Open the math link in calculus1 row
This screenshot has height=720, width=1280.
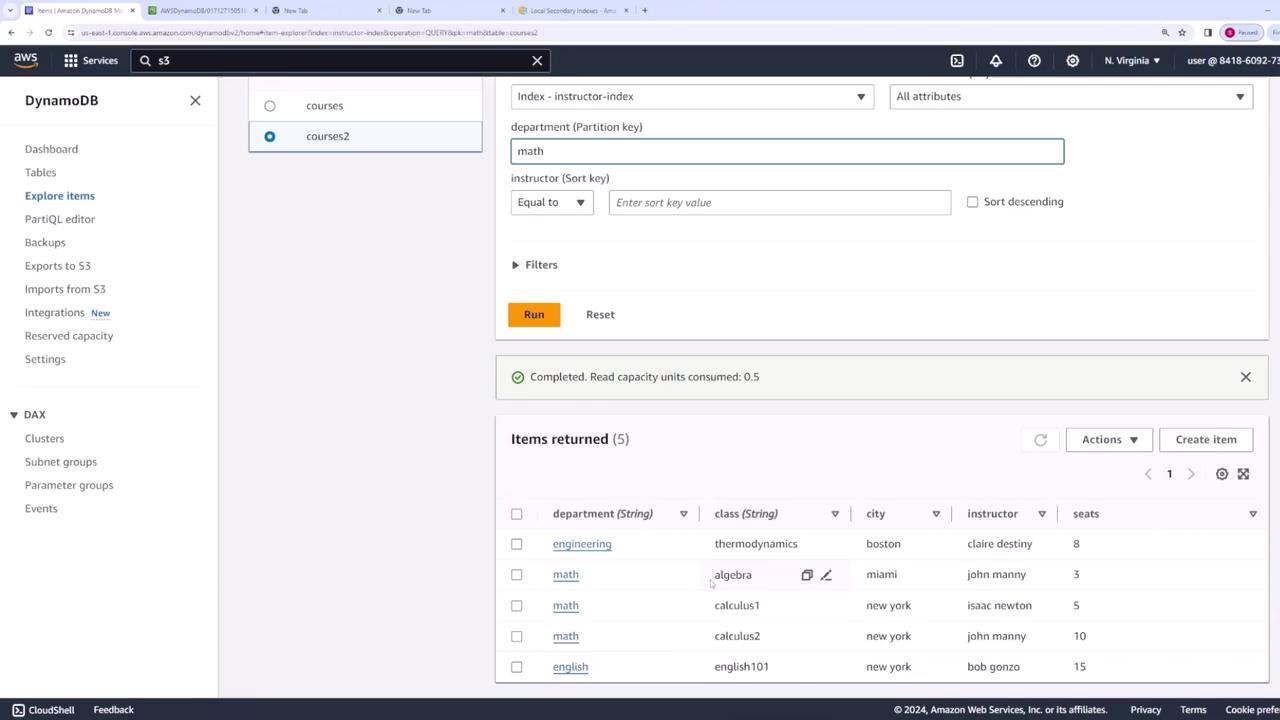tap(566, 606)
